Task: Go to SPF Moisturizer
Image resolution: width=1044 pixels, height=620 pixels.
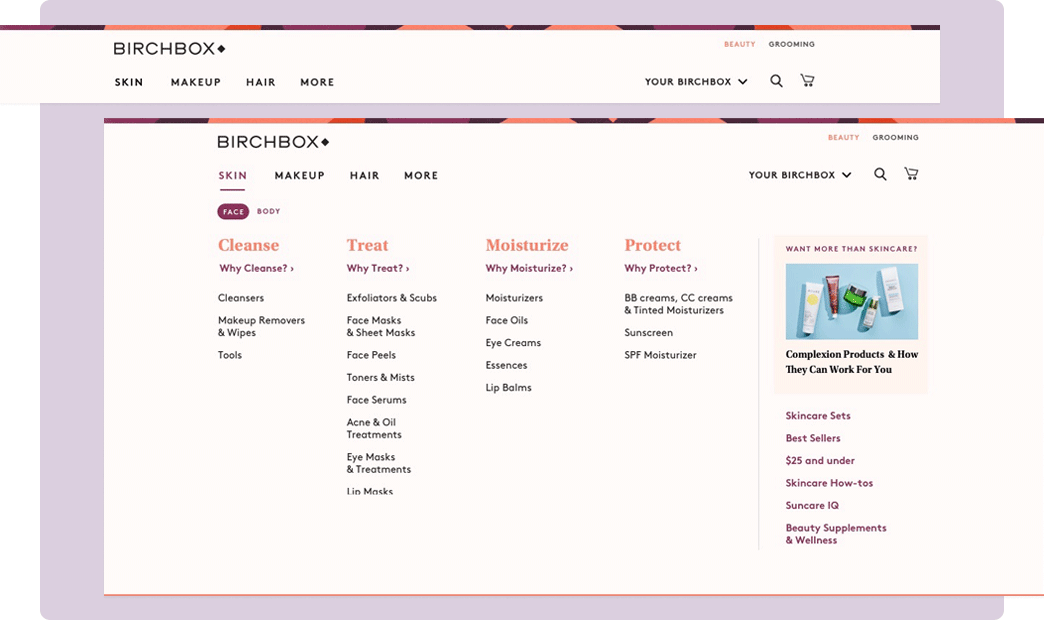Action: point(660,355)
